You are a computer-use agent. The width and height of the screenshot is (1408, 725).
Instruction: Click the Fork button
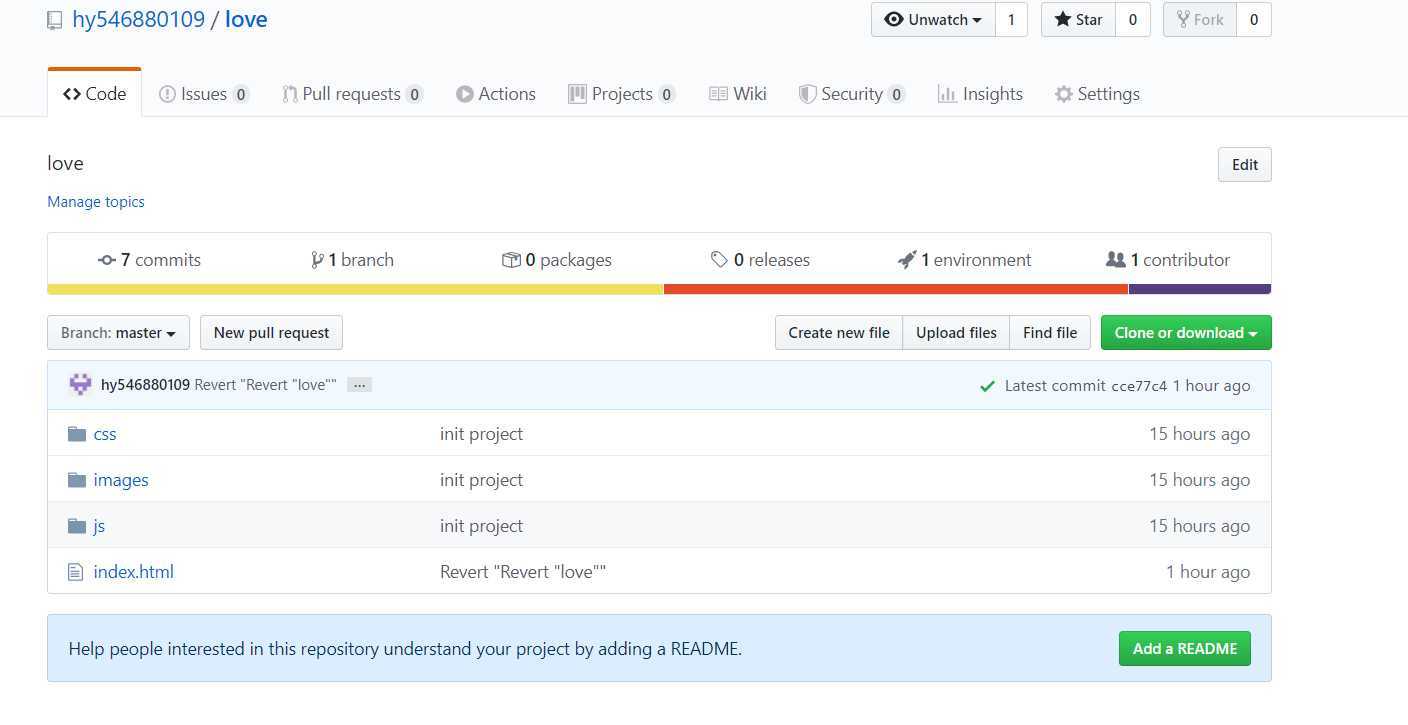click(x=1200, y=20)
